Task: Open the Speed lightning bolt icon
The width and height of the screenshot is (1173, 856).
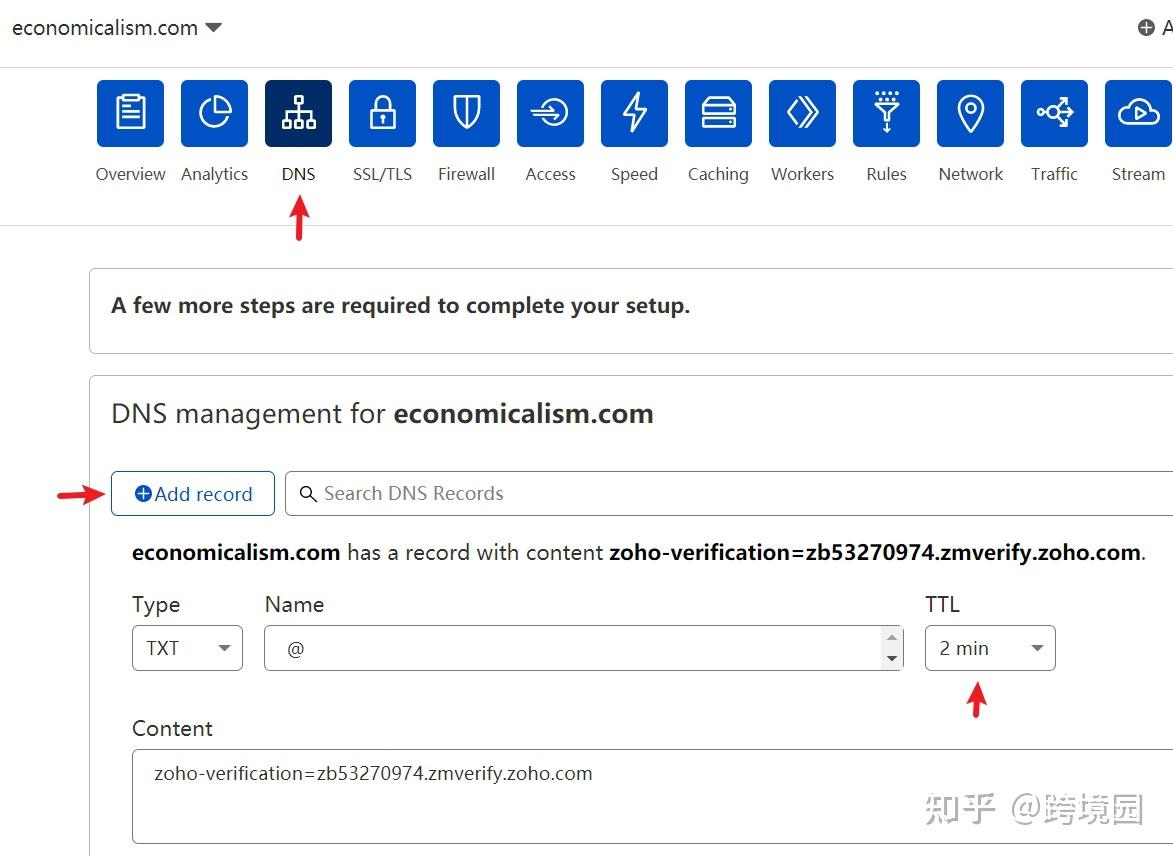Action: coord(634,113)
